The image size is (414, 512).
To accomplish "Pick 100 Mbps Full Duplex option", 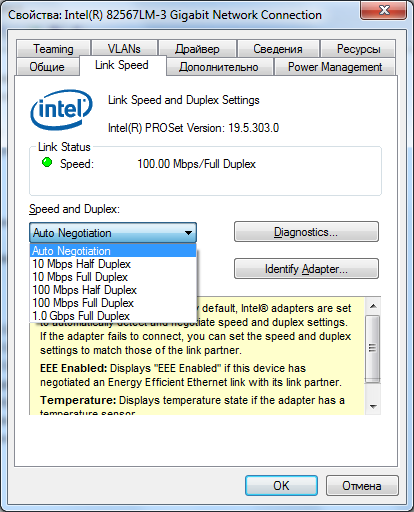I will pyautogui.click(x=113, y=303).
